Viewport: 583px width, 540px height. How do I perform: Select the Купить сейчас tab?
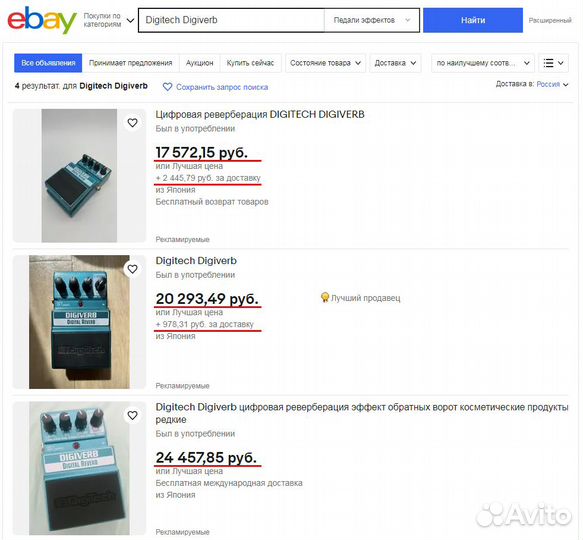pyautogui.click(x=250, y=63)
